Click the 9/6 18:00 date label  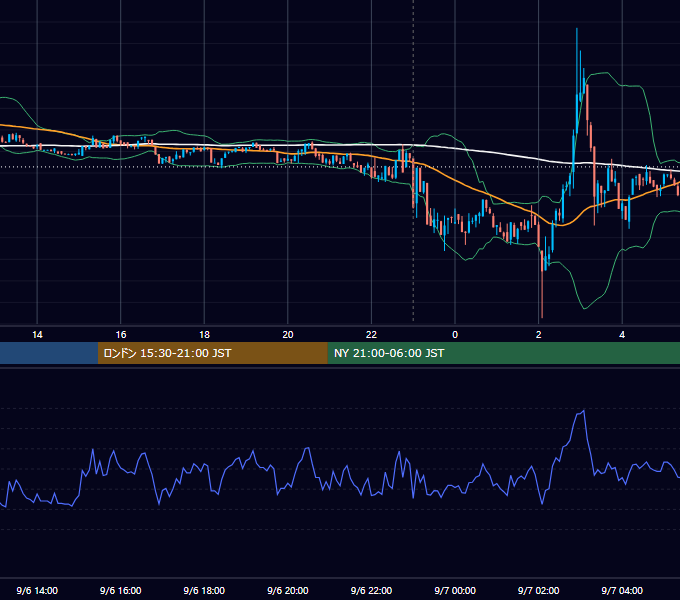pyautogui.click(x=204, y=590)
